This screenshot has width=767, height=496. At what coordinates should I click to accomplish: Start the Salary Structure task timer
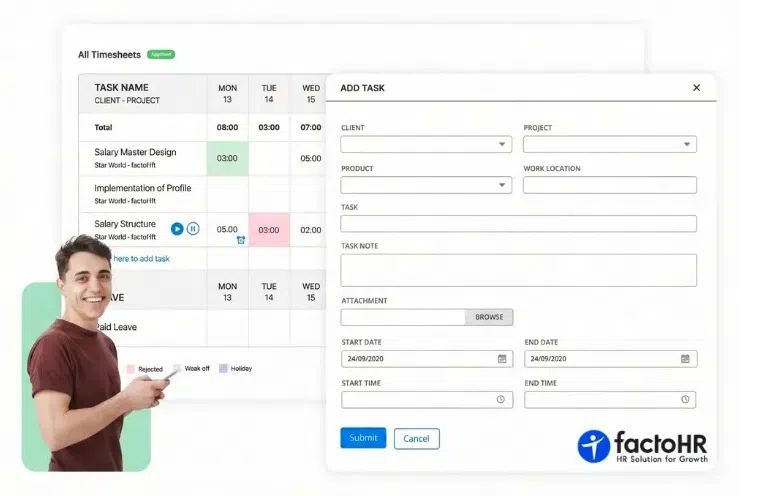click(177, 228)
